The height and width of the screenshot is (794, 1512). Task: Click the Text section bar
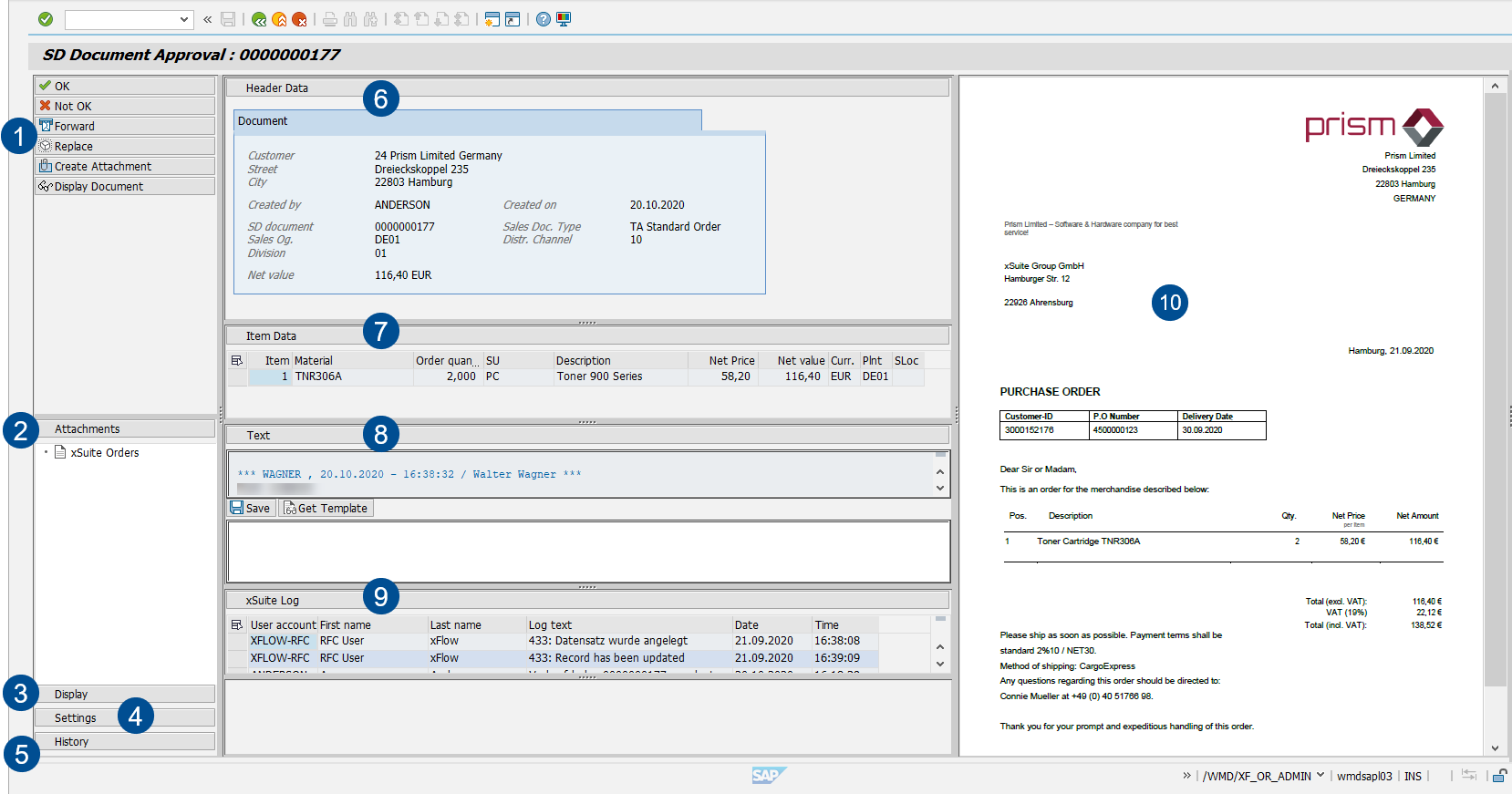tap(587, 435)
